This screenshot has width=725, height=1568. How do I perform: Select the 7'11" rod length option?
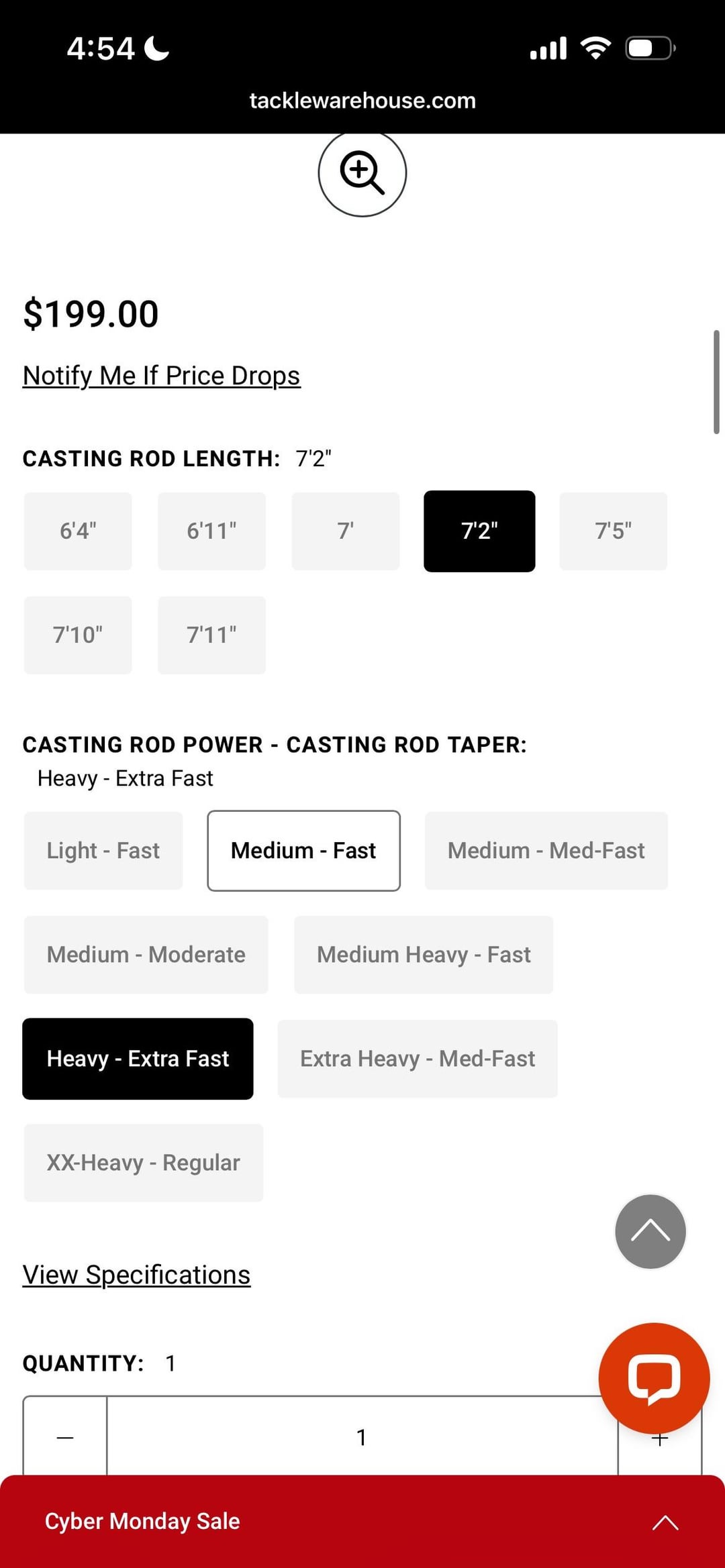(211, 635)
